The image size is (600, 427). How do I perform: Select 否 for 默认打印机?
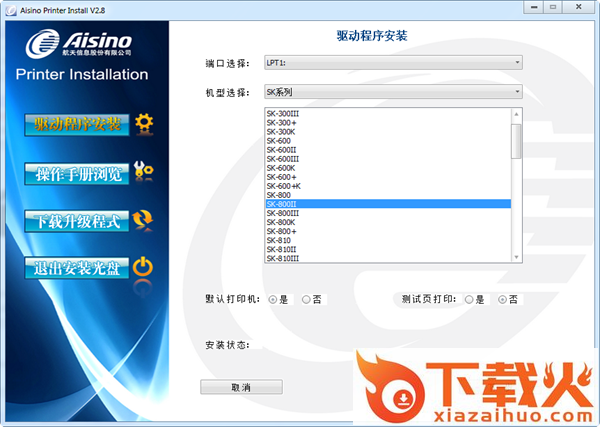306,299
